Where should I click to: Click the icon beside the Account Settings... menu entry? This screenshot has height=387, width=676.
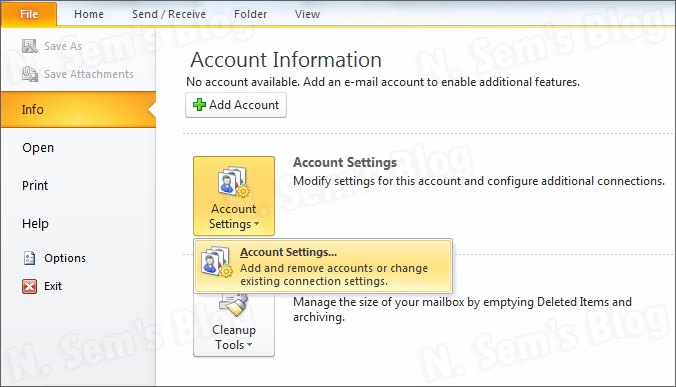pyautogui.click(x=216, y=262)
